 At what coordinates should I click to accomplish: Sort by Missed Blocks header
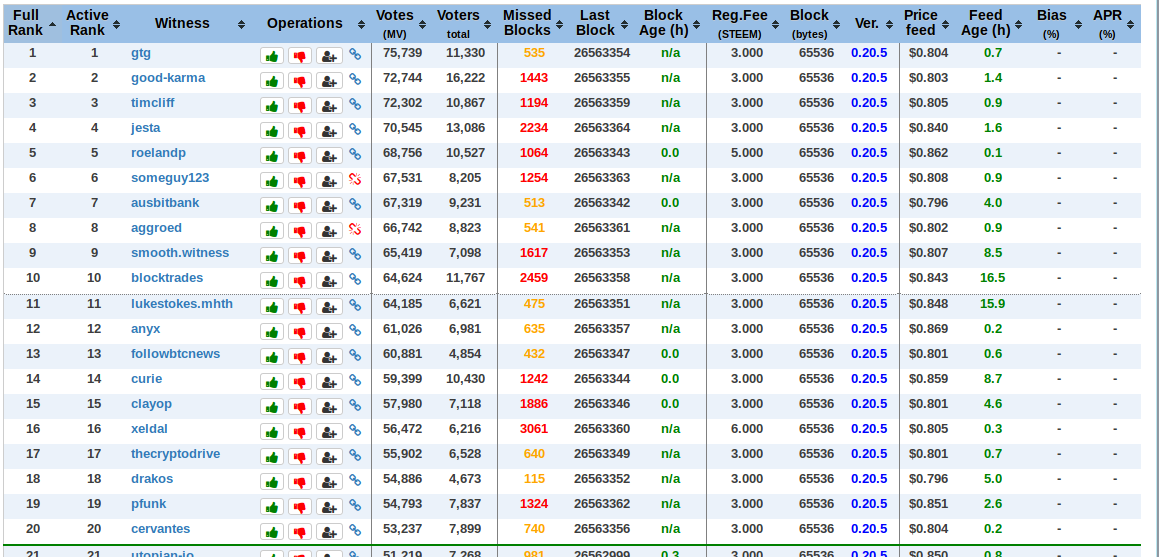click(x=531, y=23)
